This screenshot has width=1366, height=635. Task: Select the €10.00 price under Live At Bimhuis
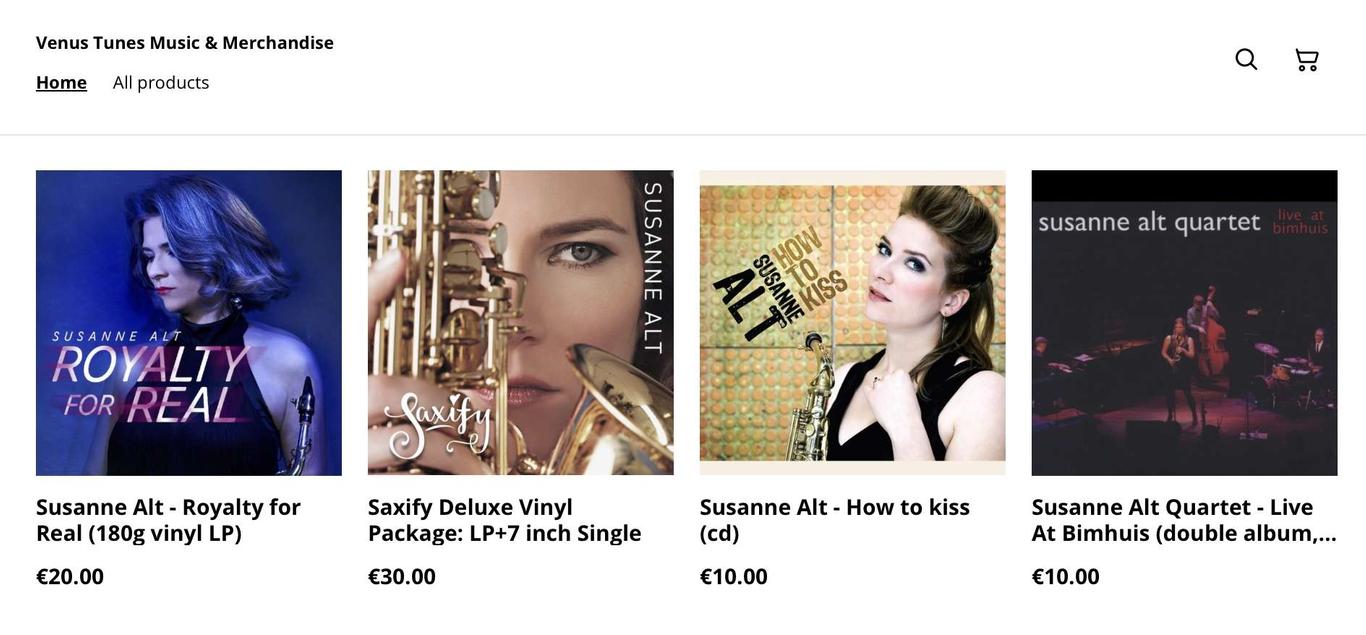1066,576
